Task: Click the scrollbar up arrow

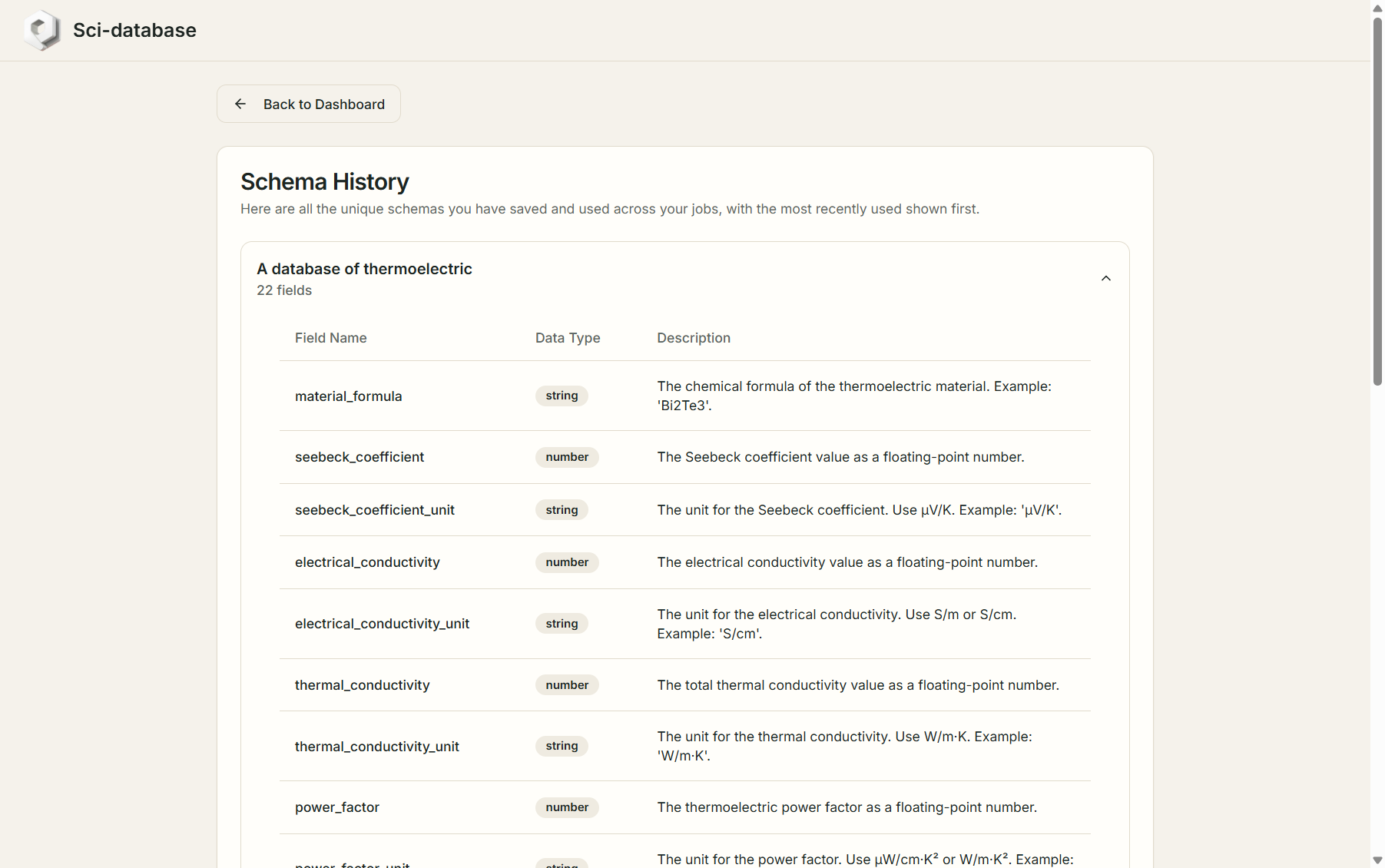Action: click(x=1377, y=8)
